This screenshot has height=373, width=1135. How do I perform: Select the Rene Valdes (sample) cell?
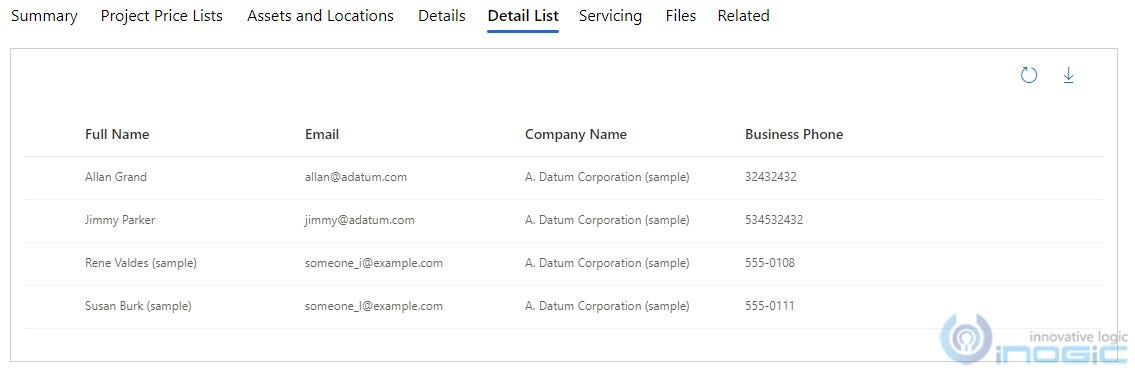pyautogui.click(x=141, y=263)
